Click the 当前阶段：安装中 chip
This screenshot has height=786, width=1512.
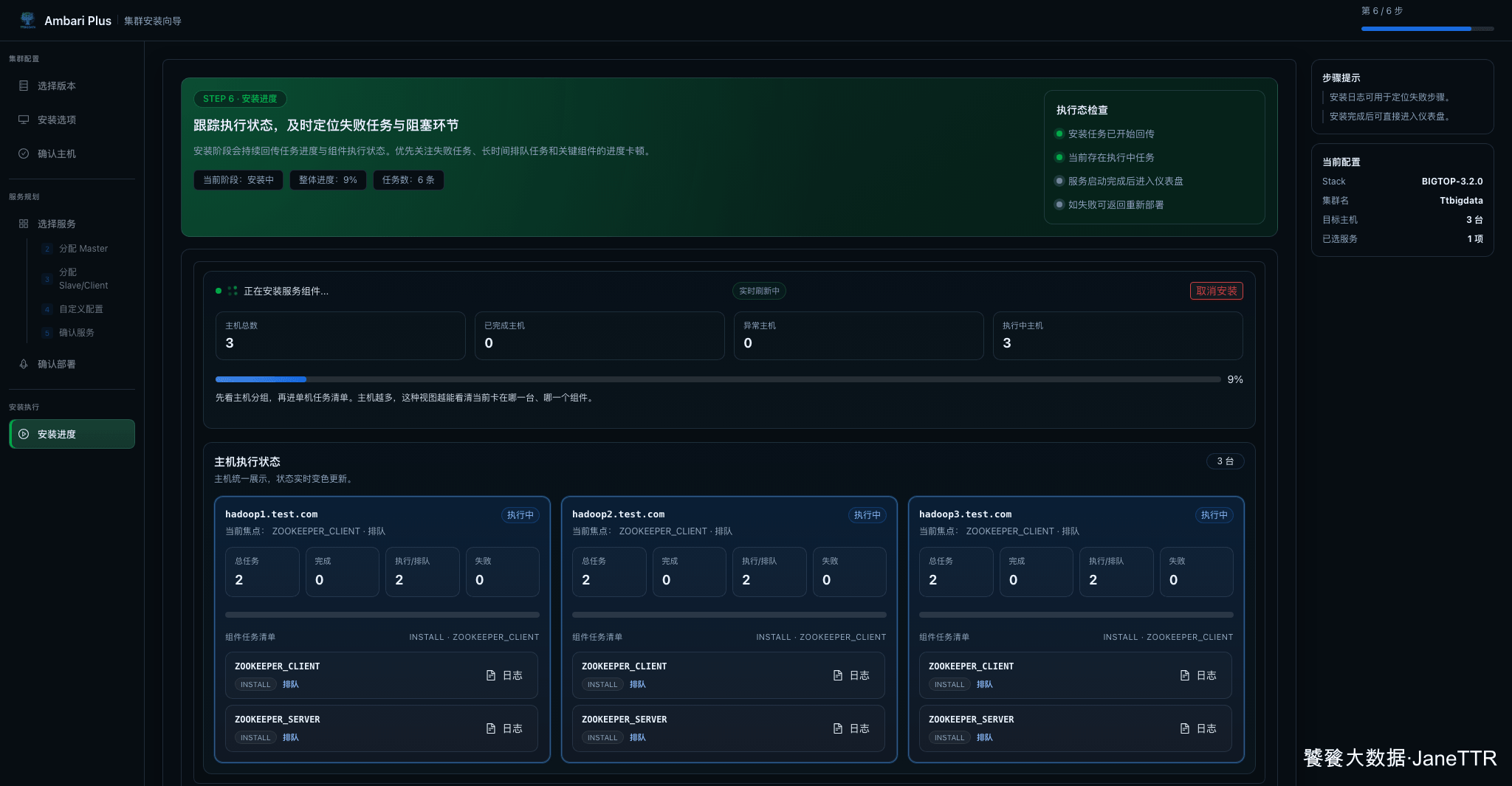pos(238,180)
